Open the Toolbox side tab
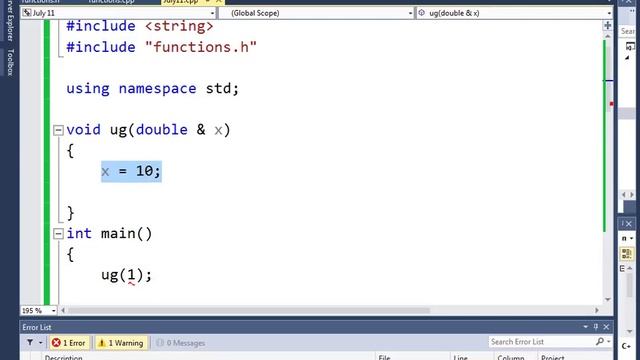Viewport: 640px width, 360px height. pyautogui.click(x=10, y=62)
